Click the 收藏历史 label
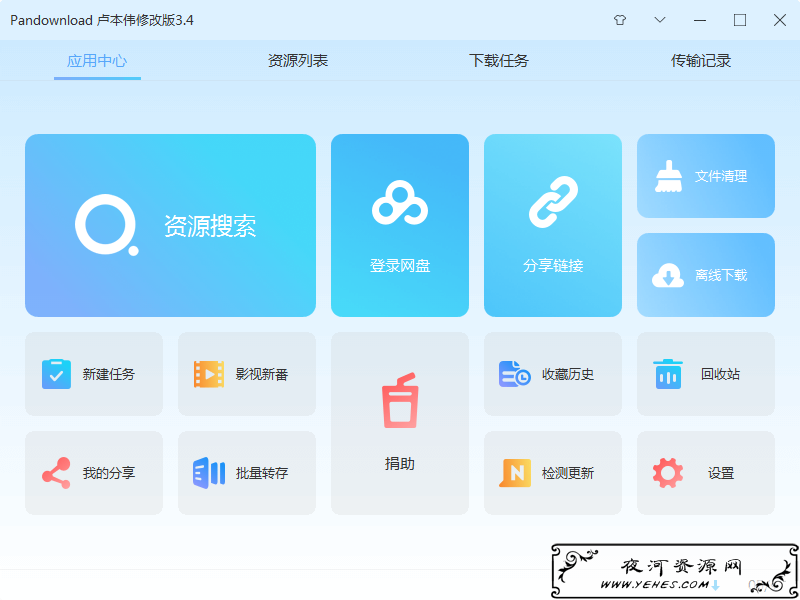 [x=568, y=374]
